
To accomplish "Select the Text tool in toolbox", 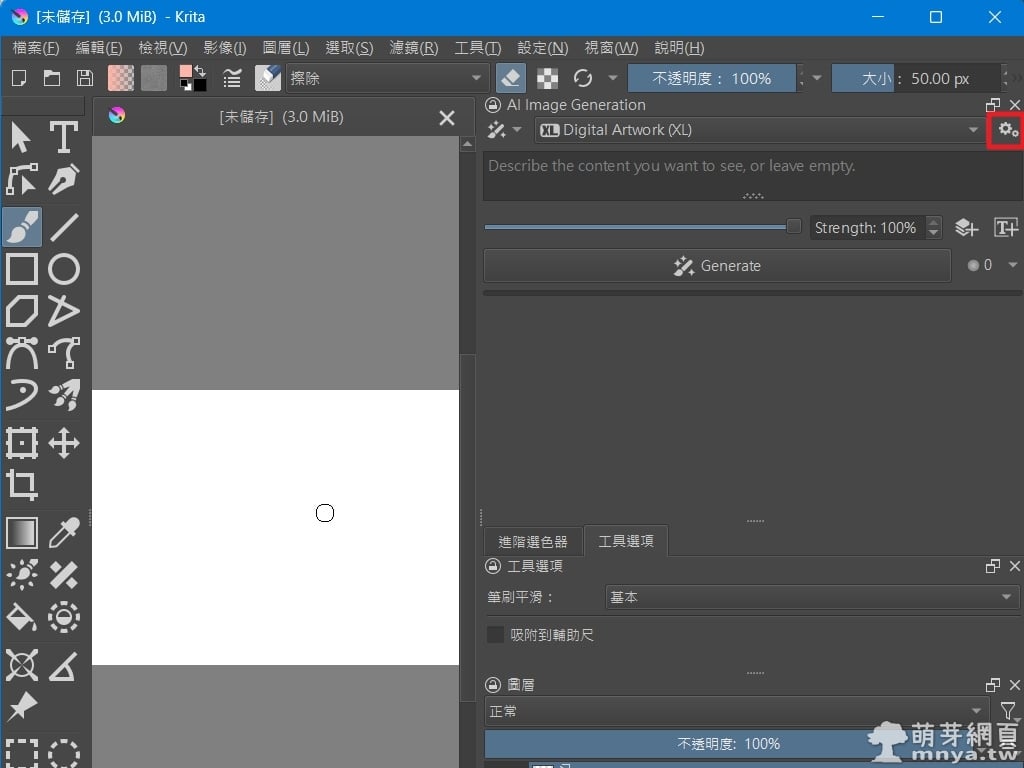I will pyautogui.click(x=64, y=138).
